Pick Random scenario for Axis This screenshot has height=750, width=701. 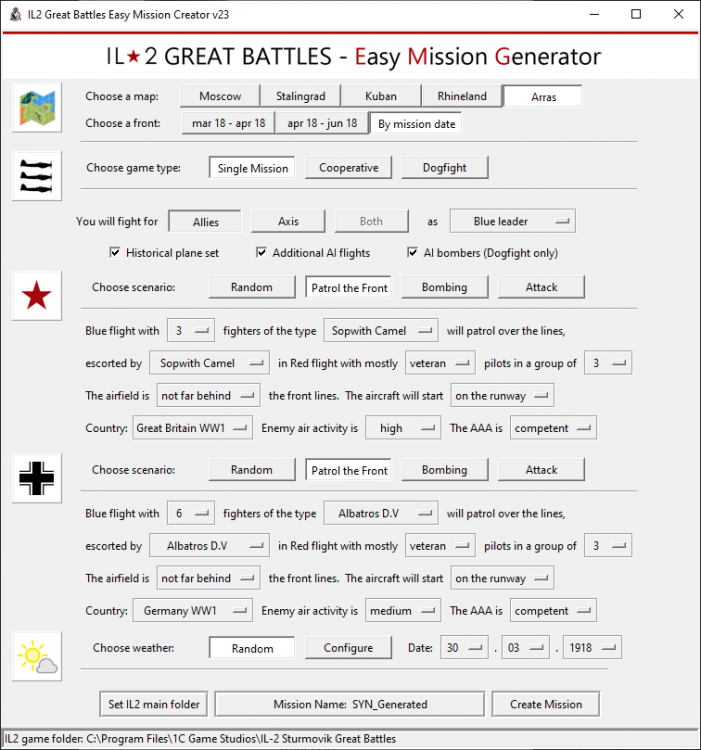coord(252,470)
